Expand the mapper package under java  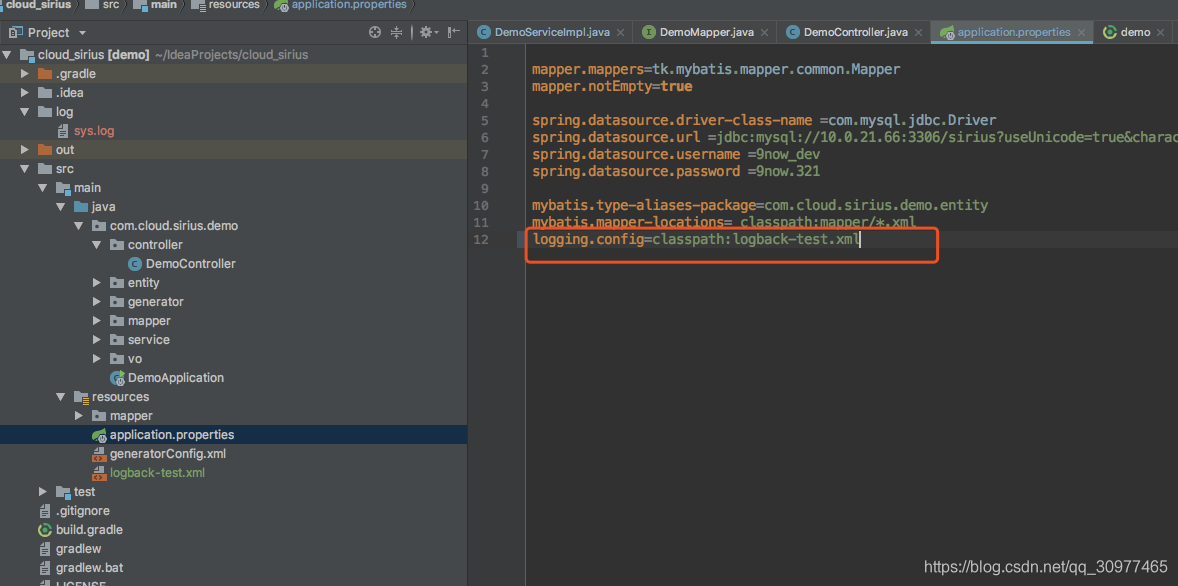click(97, 321)
